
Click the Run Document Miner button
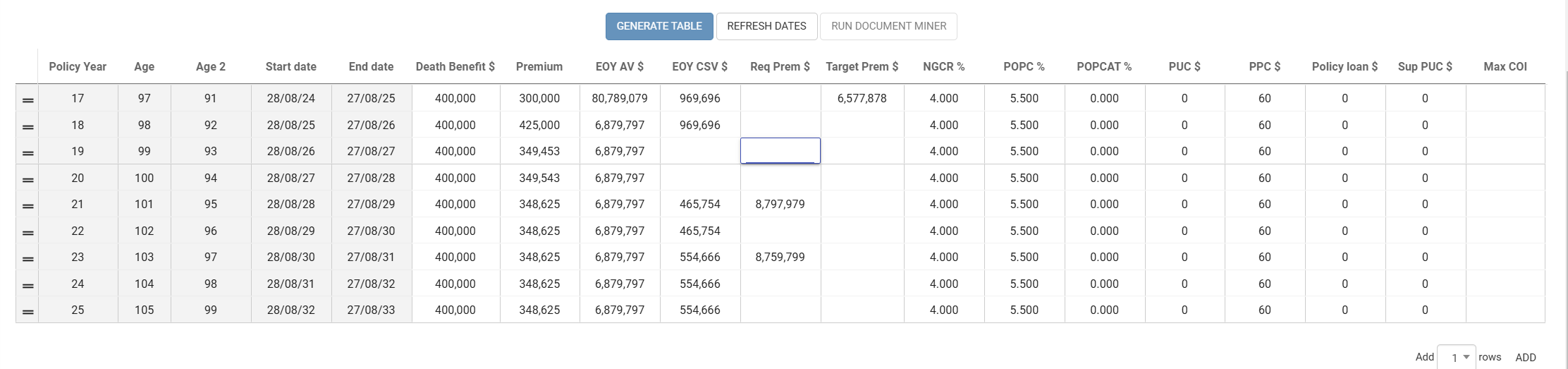click(888, 26)
